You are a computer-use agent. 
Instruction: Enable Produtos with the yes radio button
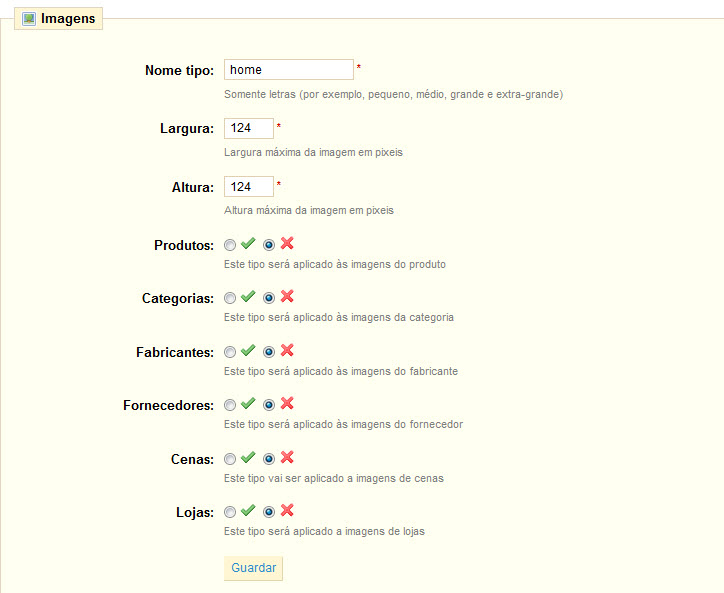point(230,245)
